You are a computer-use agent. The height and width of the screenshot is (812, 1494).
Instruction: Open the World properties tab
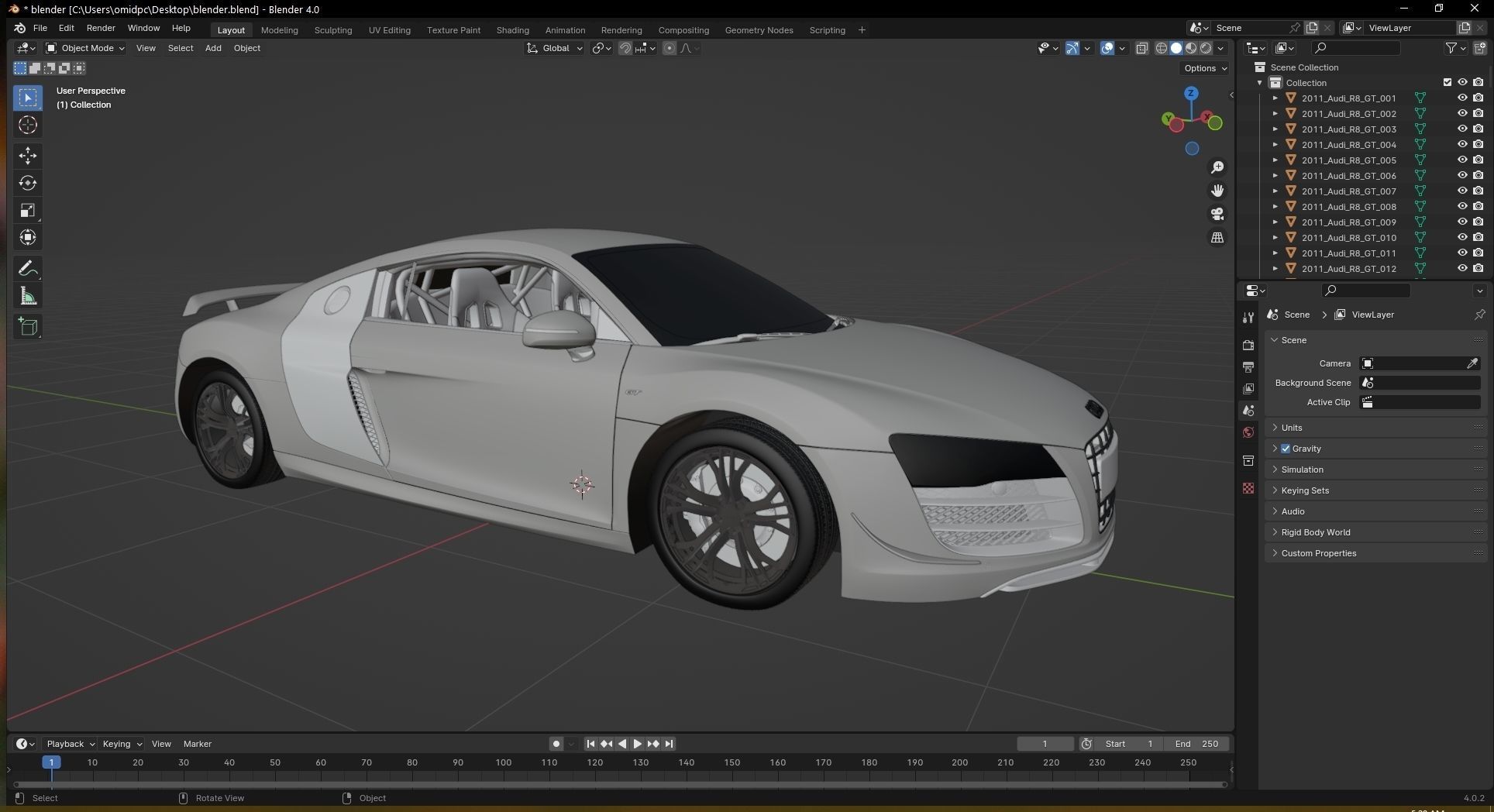(x=1248, y=432)
